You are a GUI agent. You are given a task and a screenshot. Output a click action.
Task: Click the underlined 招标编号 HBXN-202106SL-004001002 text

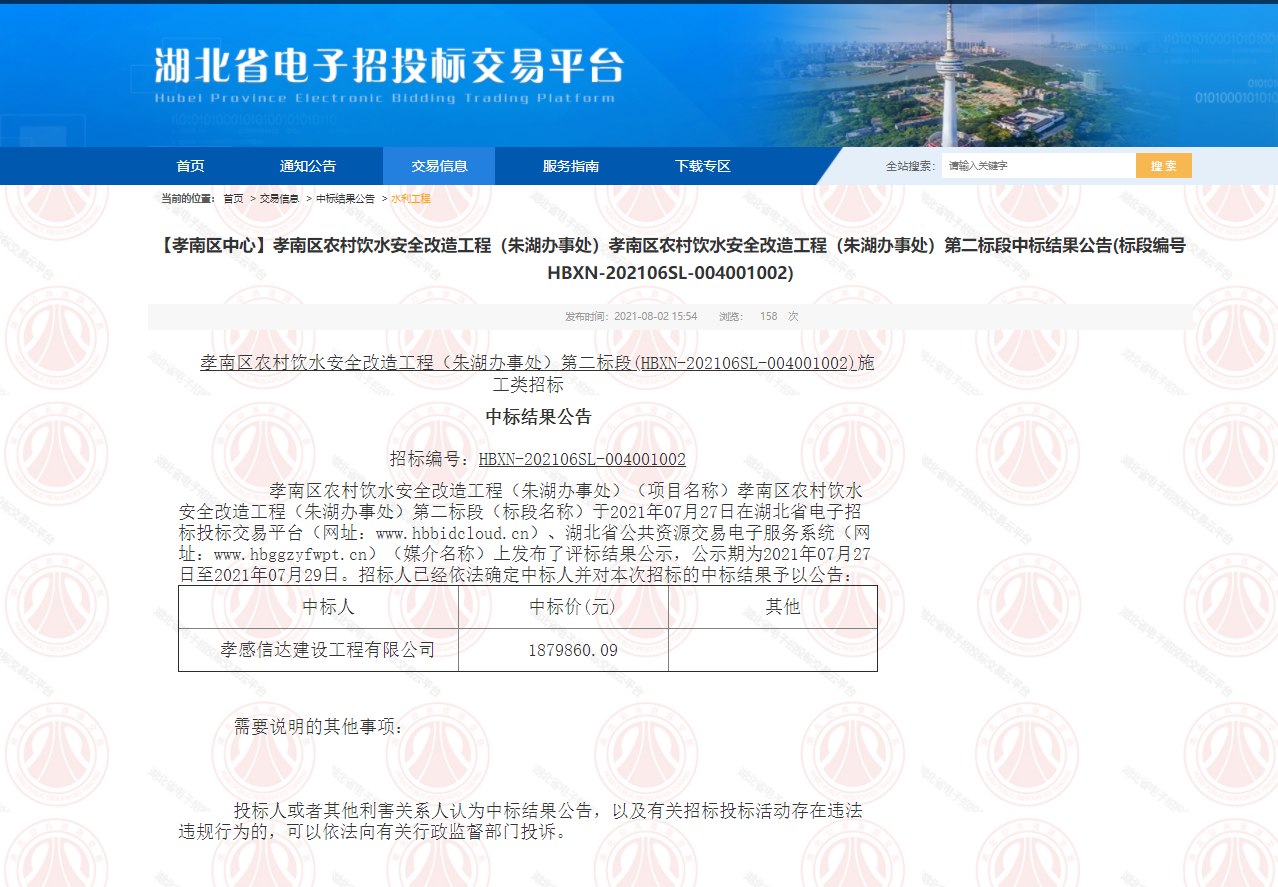(581, 459)
